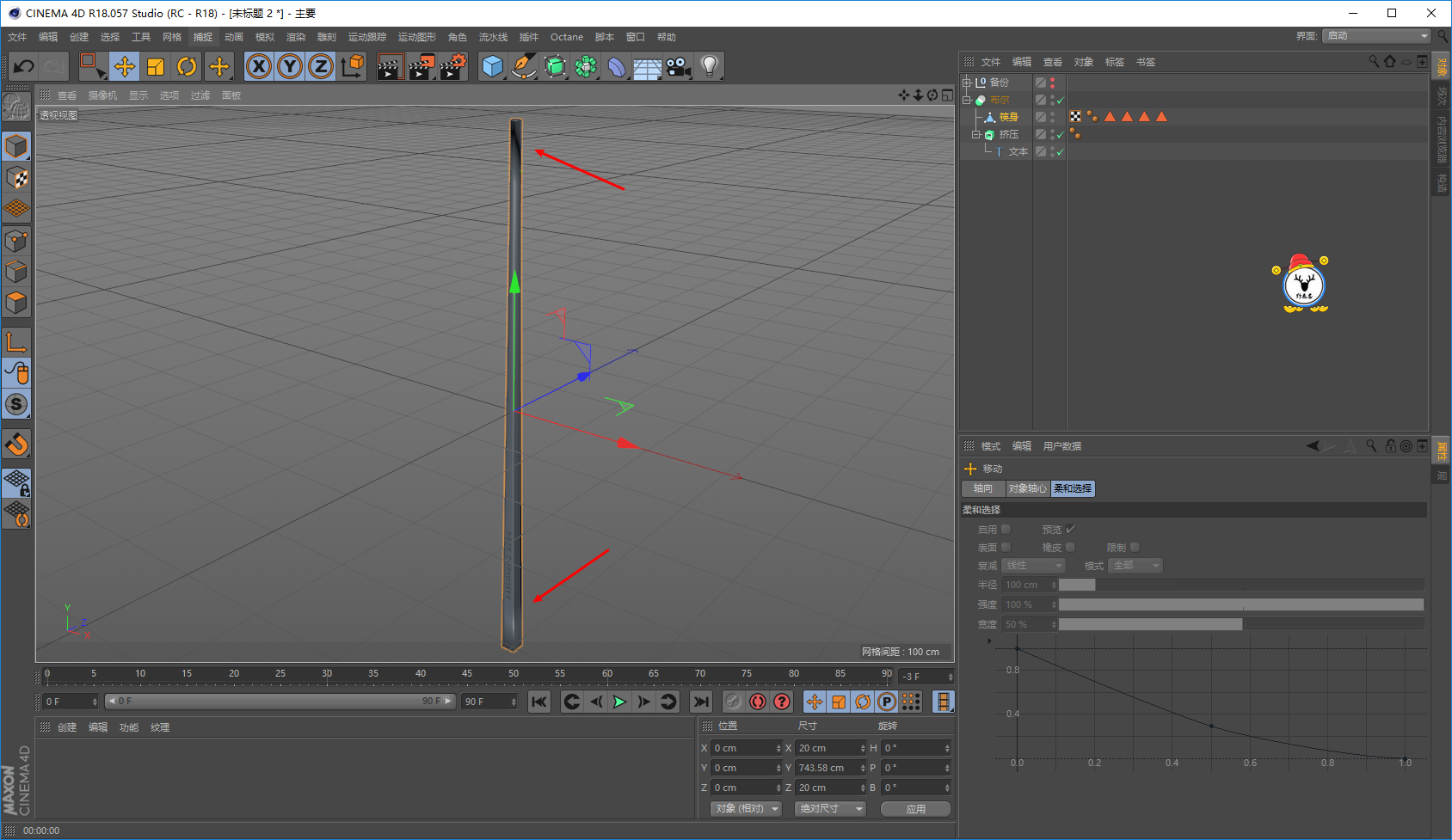Switch to Texture mode checkerboard icon
Viewport: 1452px width, 840px height.
tap(16, 178)
